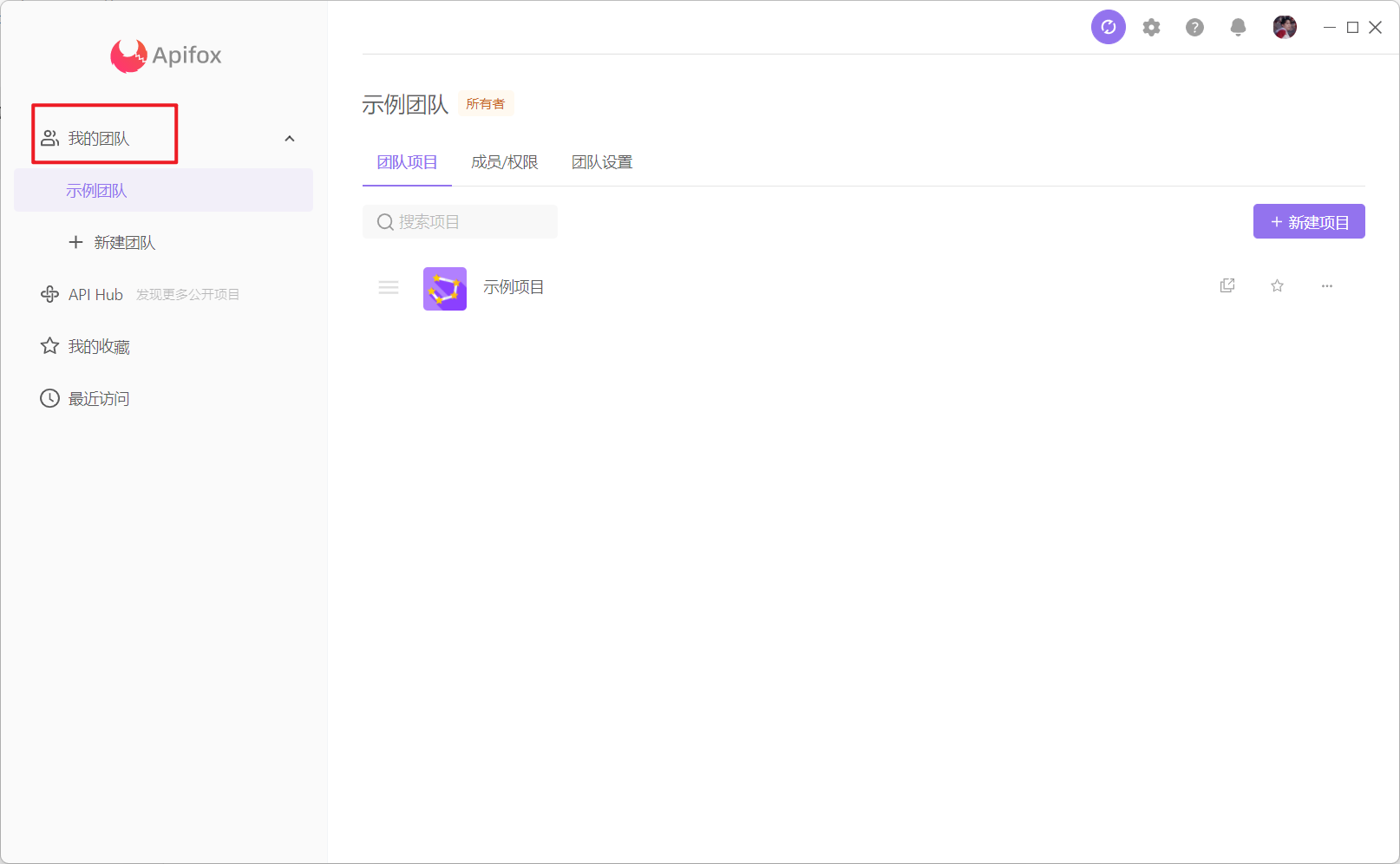Viewport: 1400px width, 864px height.
Task: Click the purple sync refresh icon
Action: pos(1108,27)
